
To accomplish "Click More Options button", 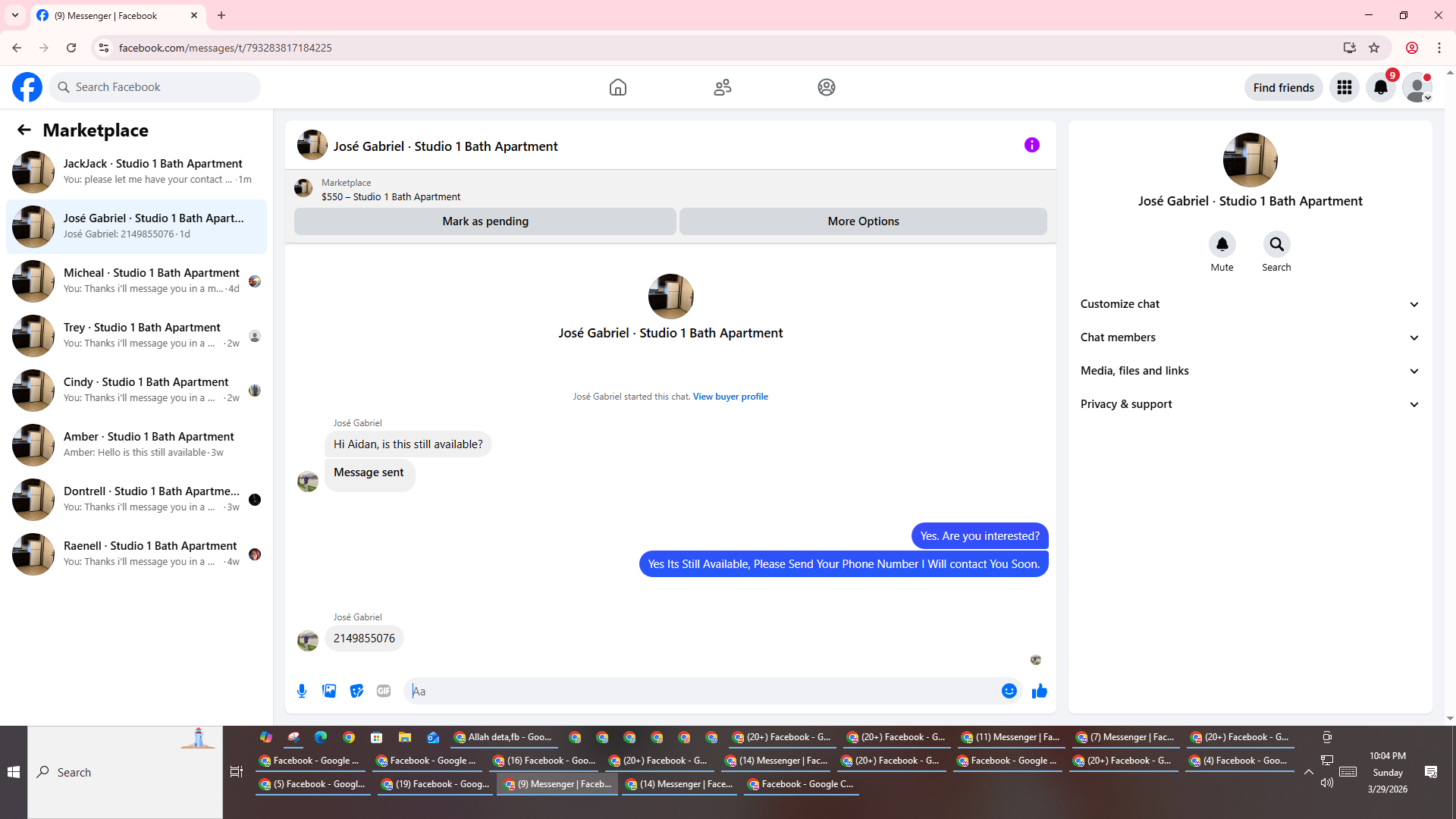I will (863, 221).
